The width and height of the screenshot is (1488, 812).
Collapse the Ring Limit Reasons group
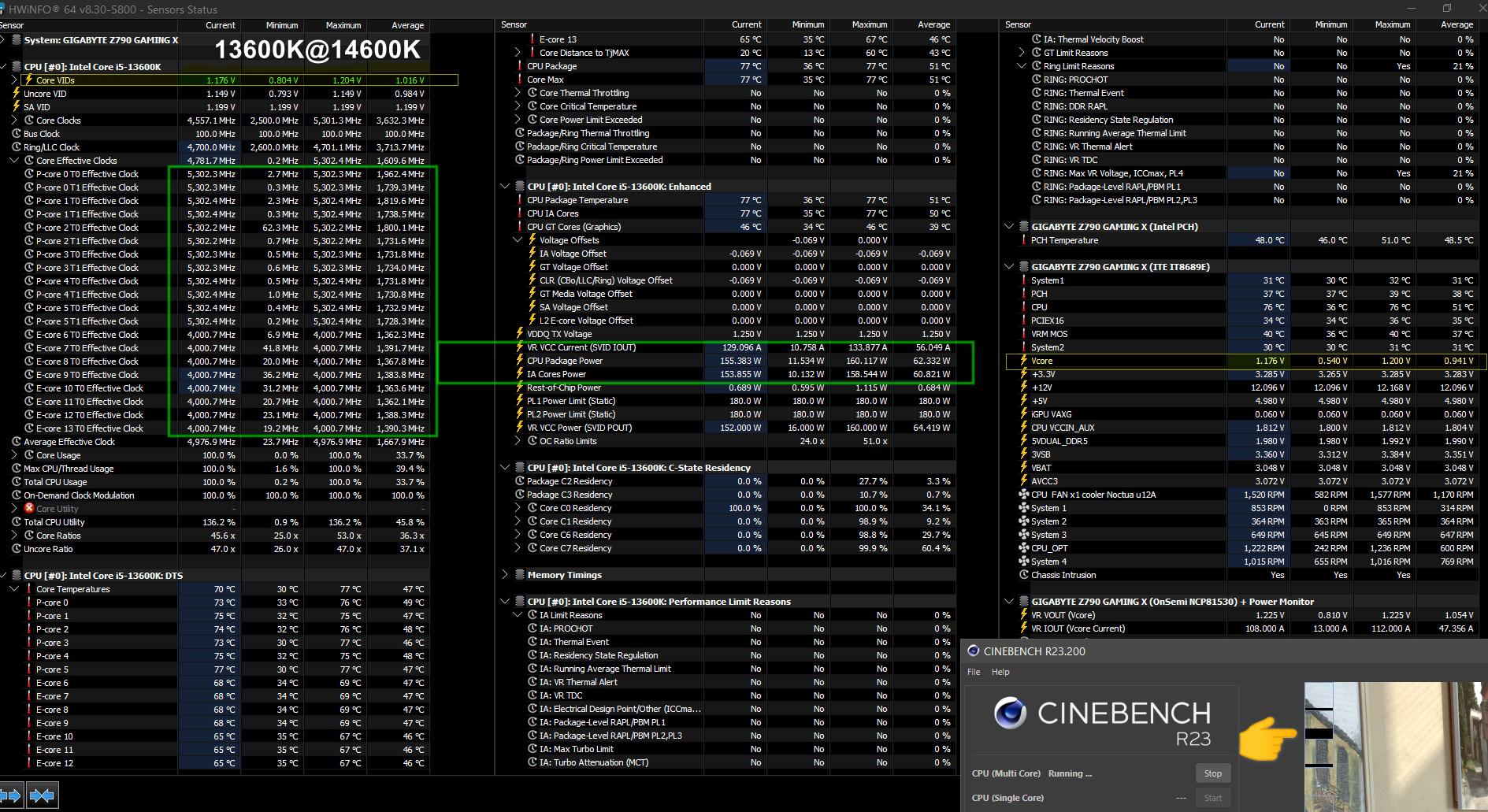click(x=1022, y=66)
